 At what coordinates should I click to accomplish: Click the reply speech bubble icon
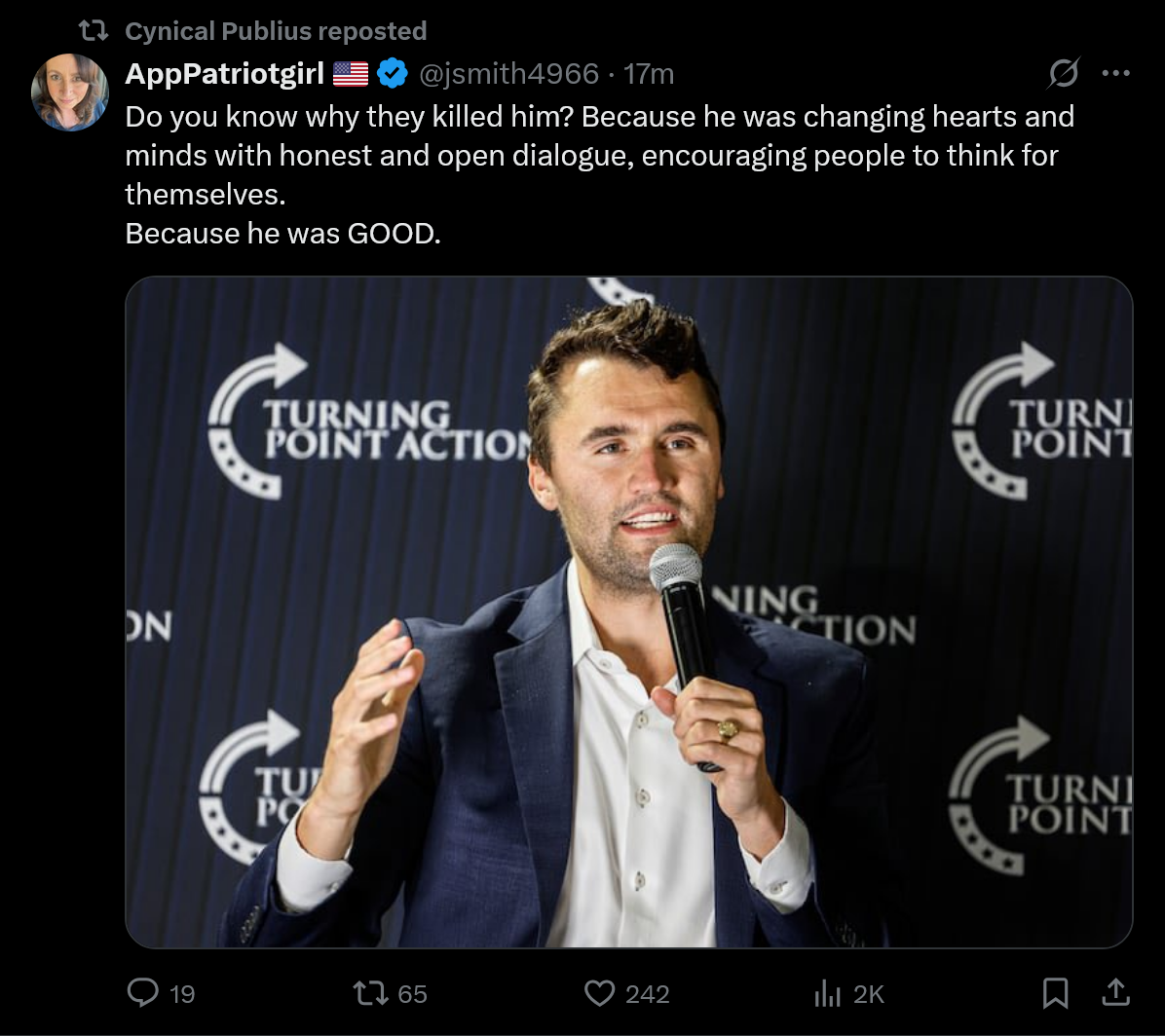tap(143, 993)
